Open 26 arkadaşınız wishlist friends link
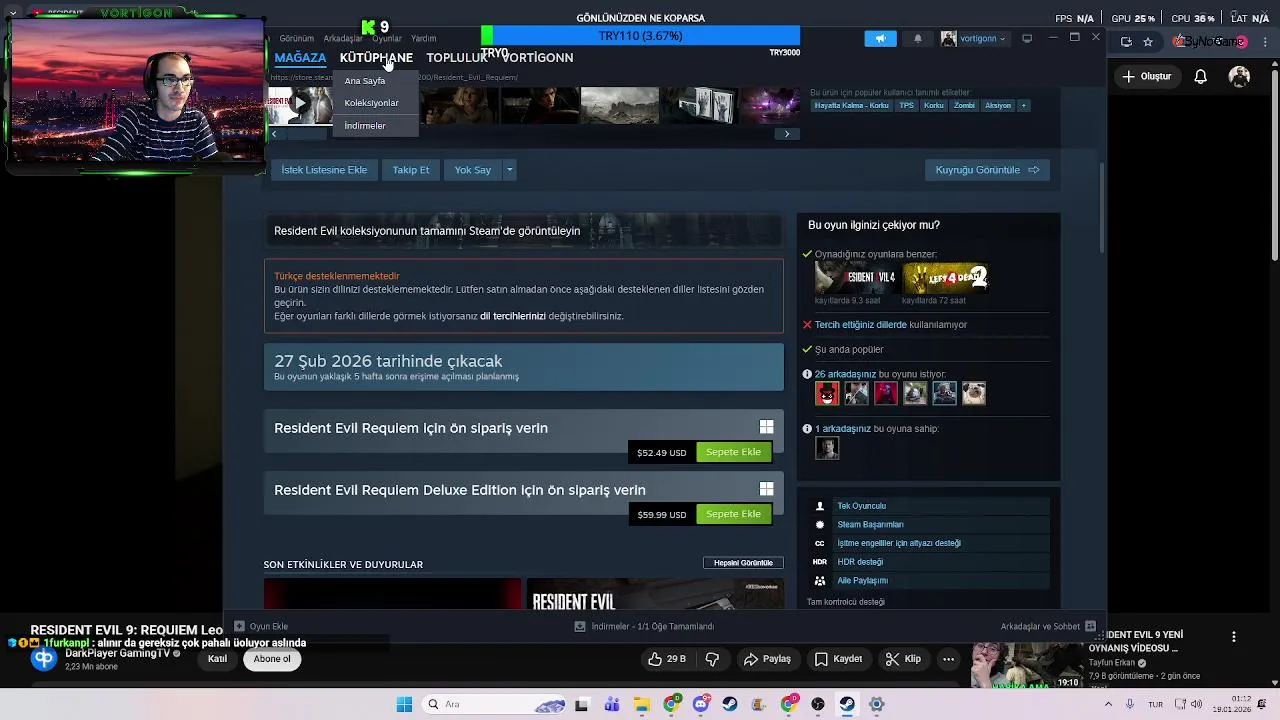The image size is (1280, 720). click(845, 374)
